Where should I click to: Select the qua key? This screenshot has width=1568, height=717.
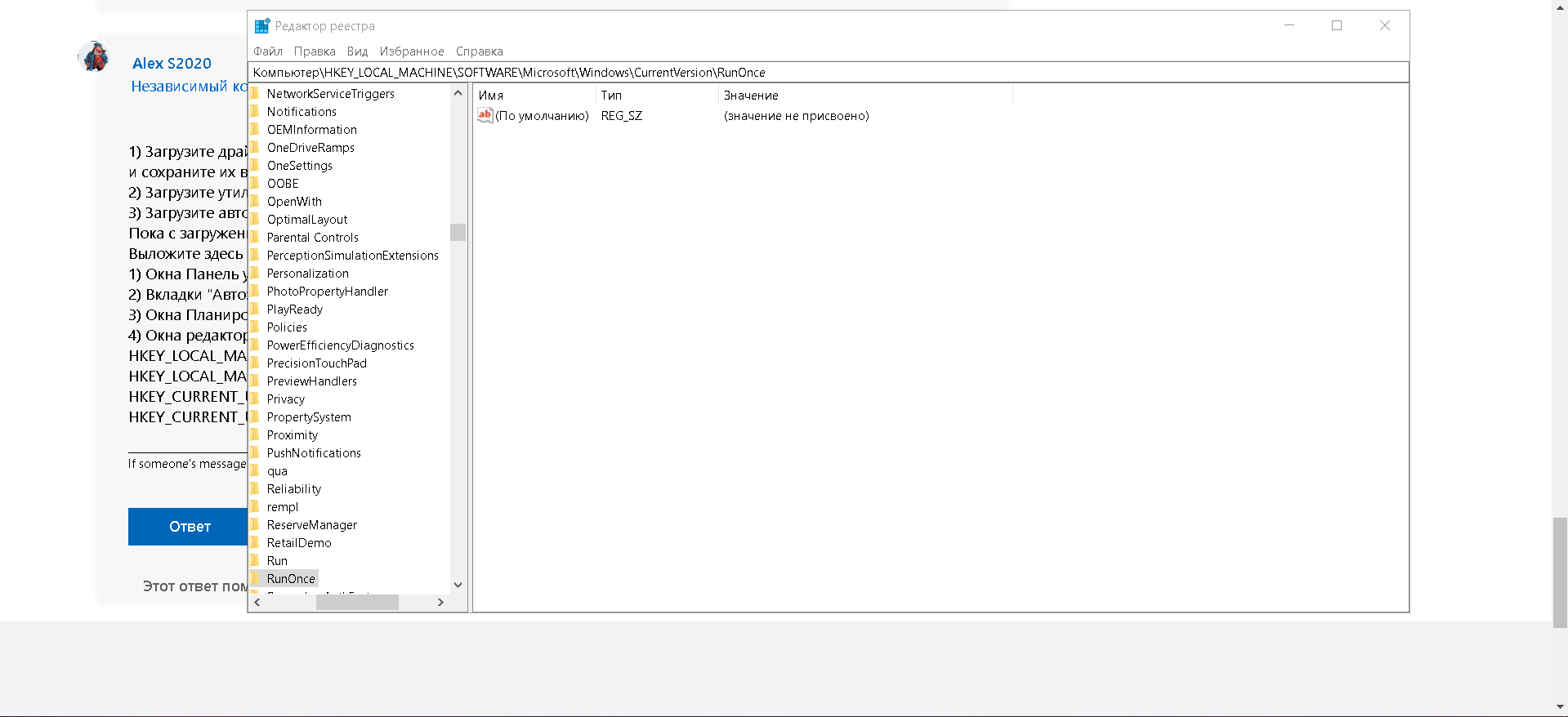tap(277, 471)
